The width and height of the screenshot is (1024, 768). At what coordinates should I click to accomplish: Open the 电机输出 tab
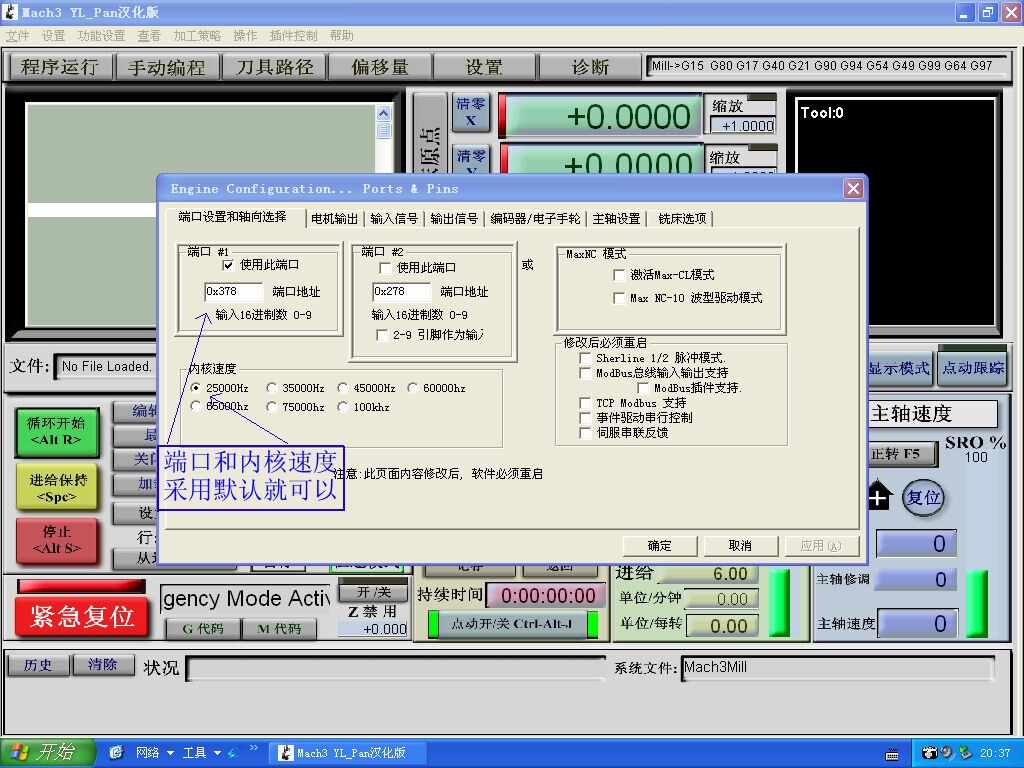[334, 219]
